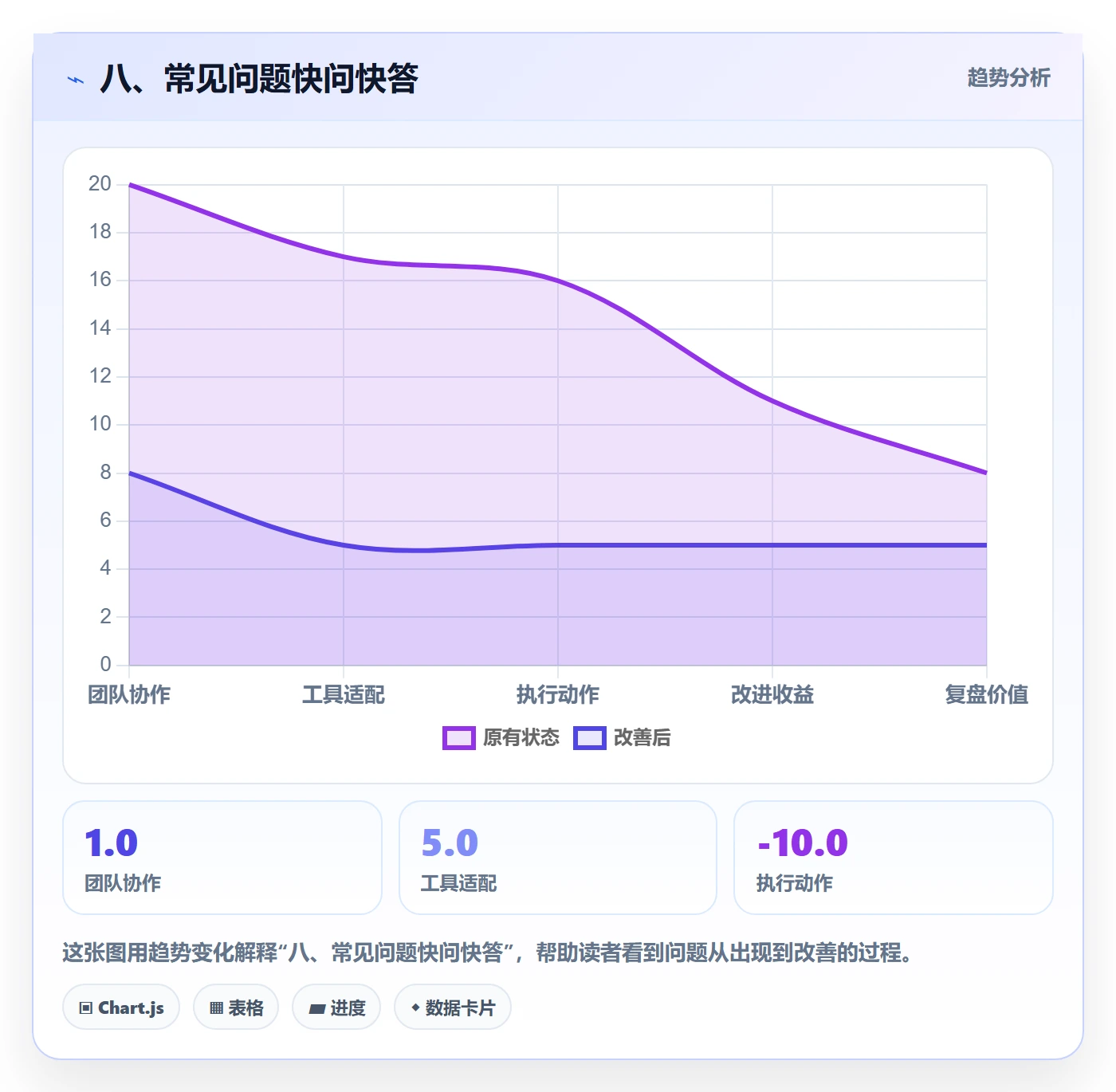Image resolution: width=1116 pixels, height=1092 pixels.
Task: Click the 原有状态 legend label
Action: (x=521, y=738)
